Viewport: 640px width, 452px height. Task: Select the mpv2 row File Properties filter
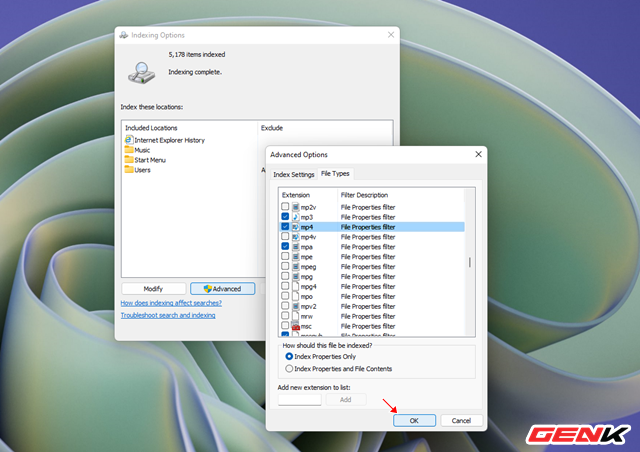point(368,306)
